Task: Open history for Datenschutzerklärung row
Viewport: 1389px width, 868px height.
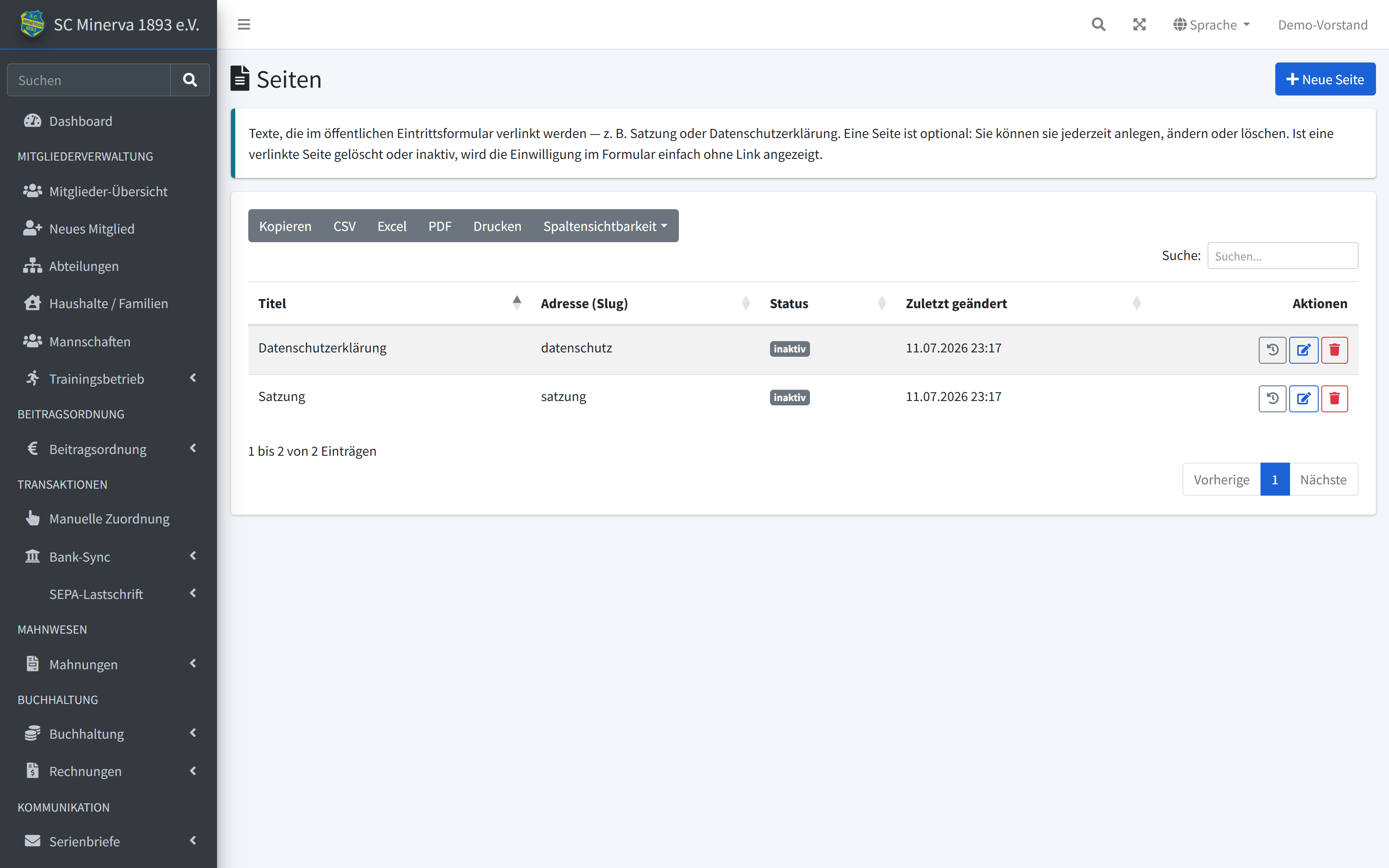Action: tap(1273, 350)
